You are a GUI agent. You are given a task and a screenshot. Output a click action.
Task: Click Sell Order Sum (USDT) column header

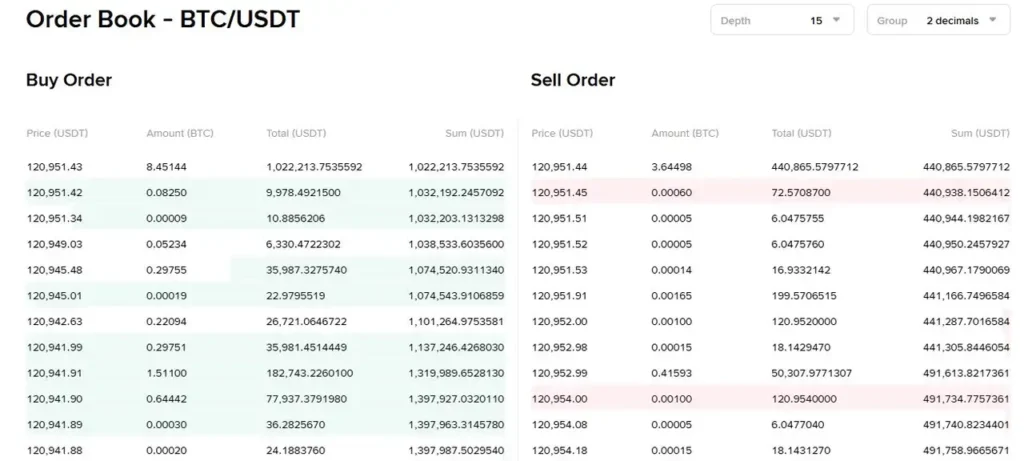980,133
